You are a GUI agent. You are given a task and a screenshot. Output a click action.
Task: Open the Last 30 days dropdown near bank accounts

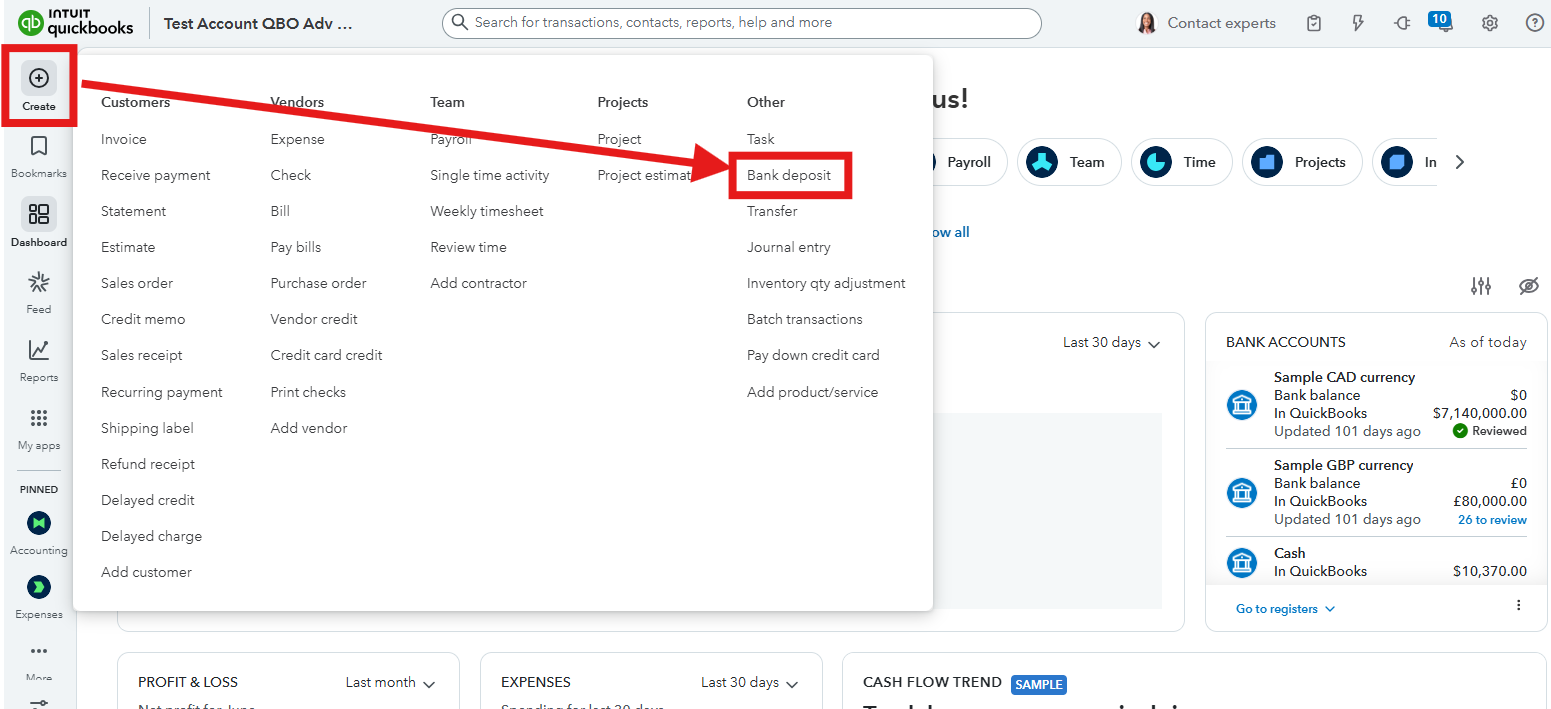click(x=1111, y=343)
